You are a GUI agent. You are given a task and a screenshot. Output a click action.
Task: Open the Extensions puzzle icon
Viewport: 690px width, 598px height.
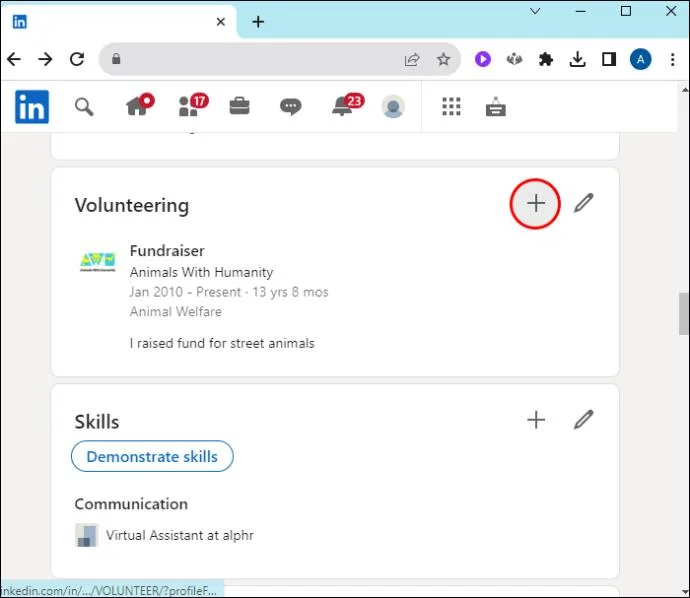[546, 59]
